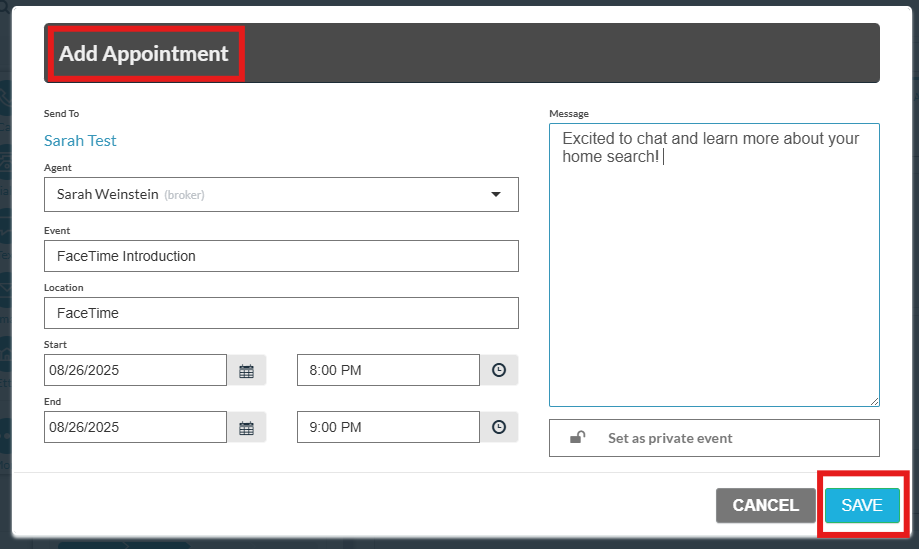Open the End time clock picker
Image resolution: width=919 pixels, height=549 pixels.
(499, 427)
